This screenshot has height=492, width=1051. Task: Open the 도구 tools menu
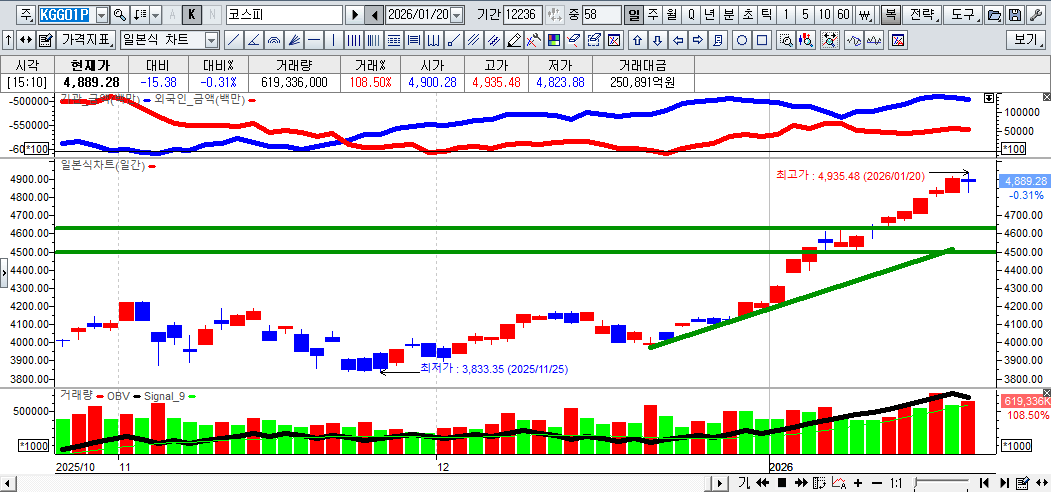tap(962, 15)
